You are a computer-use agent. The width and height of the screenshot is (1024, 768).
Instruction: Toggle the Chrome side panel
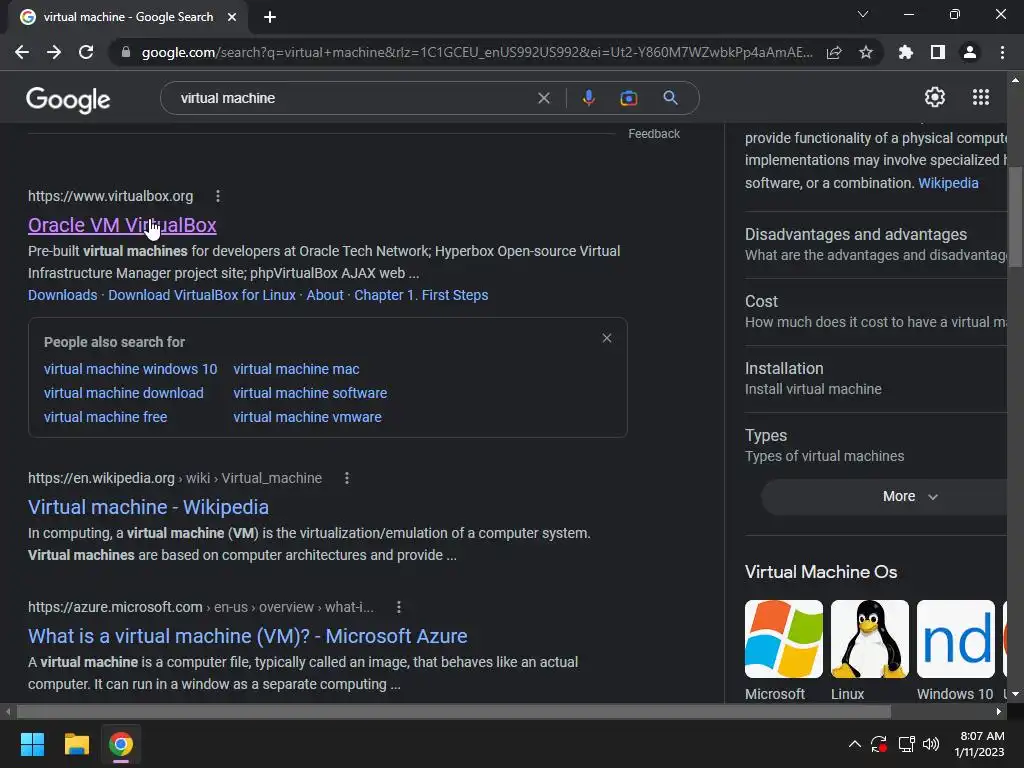(x=938, y=52)
